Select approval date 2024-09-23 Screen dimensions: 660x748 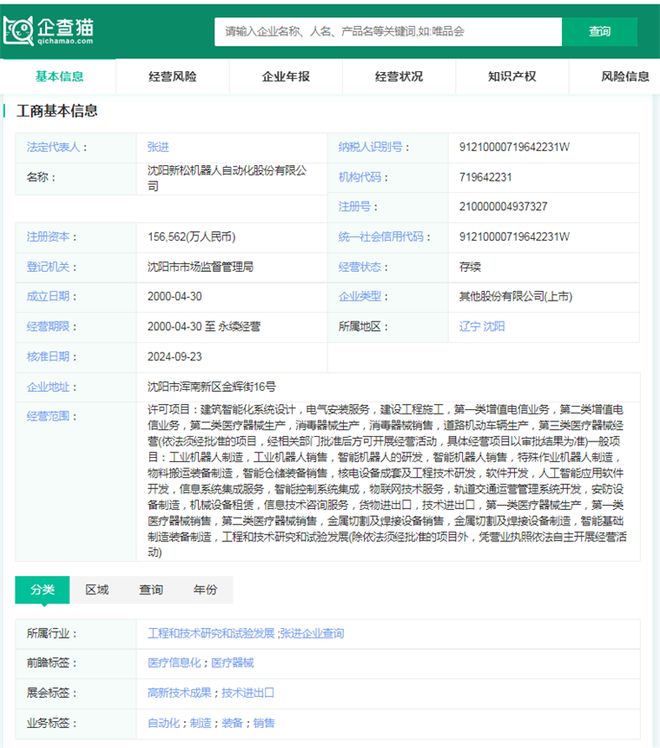pos(175,356)
